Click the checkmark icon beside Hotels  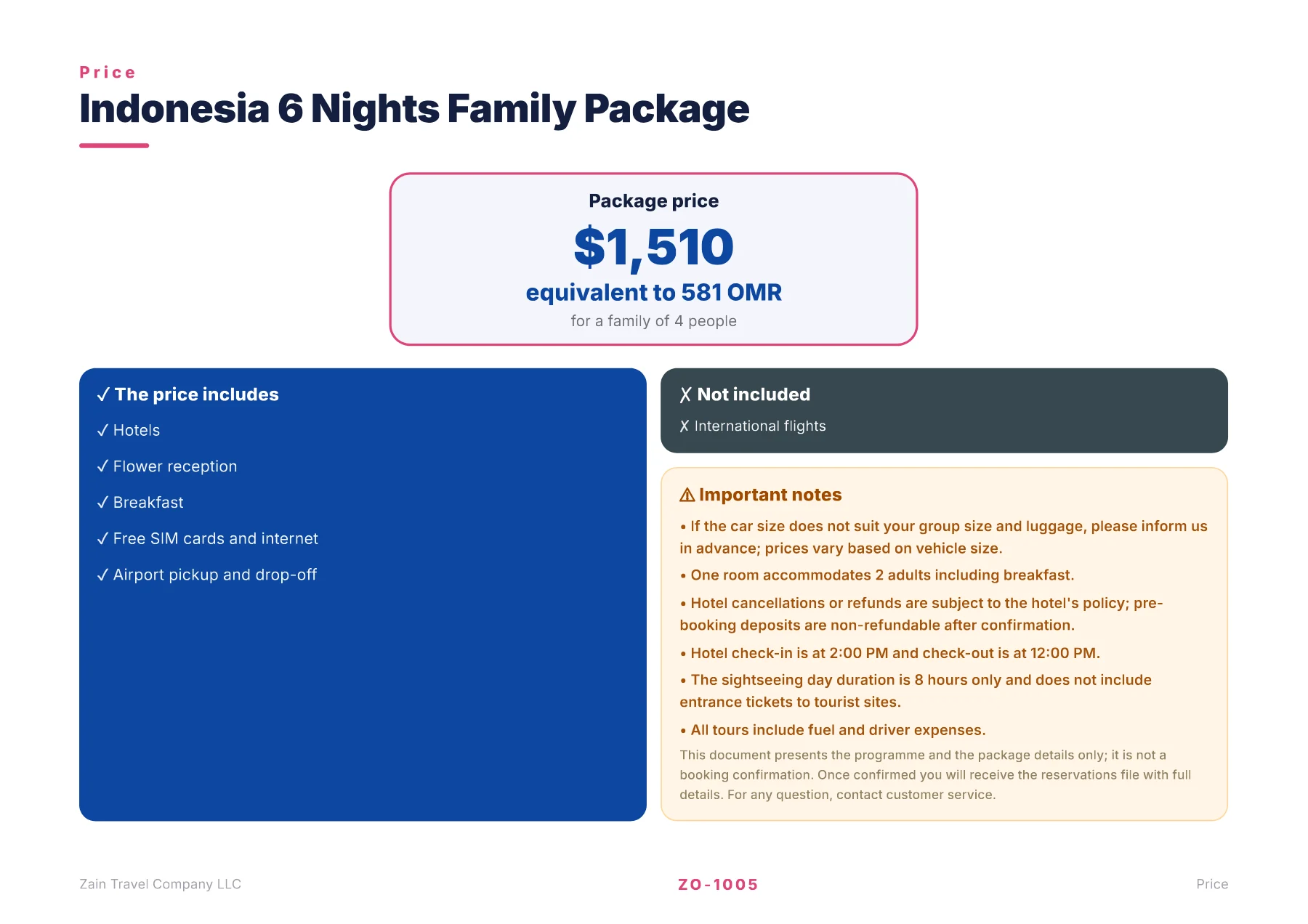point(102,430)
